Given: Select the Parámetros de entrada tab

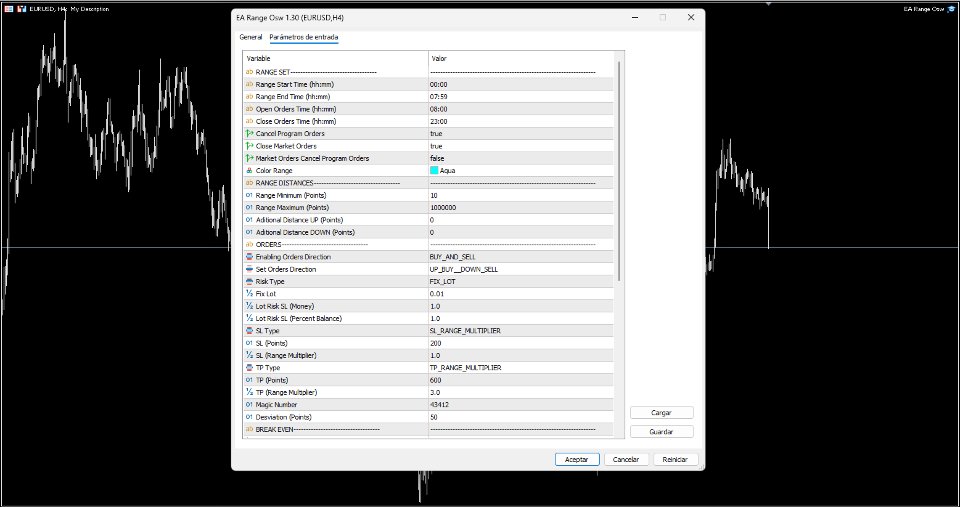Looking at the screenshot, I should pyautogui.click(x=304, y=37).
